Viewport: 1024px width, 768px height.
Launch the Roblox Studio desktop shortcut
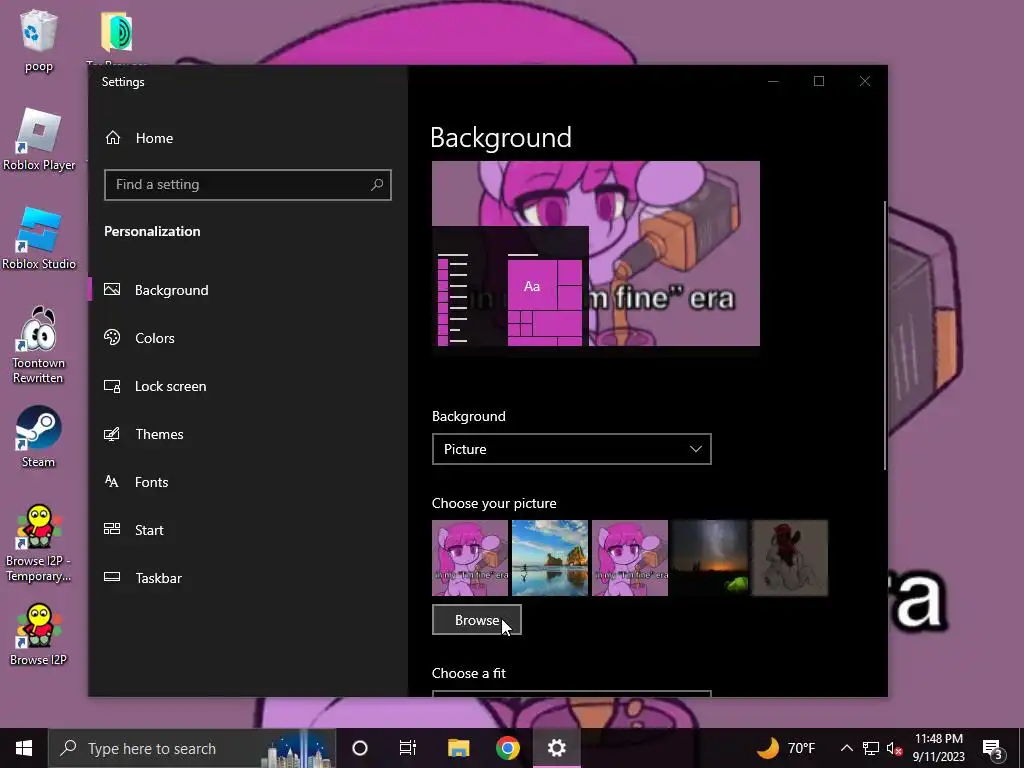pyautogui.click(x=39, y=238)
